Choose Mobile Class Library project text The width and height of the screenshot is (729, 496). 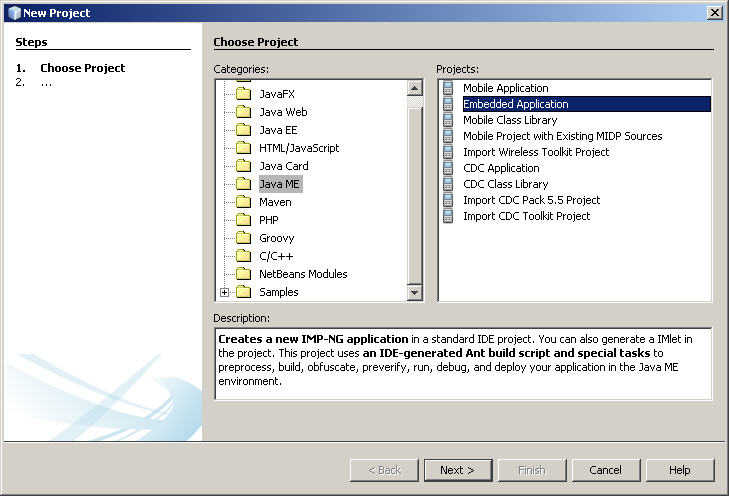click(510, 120)
